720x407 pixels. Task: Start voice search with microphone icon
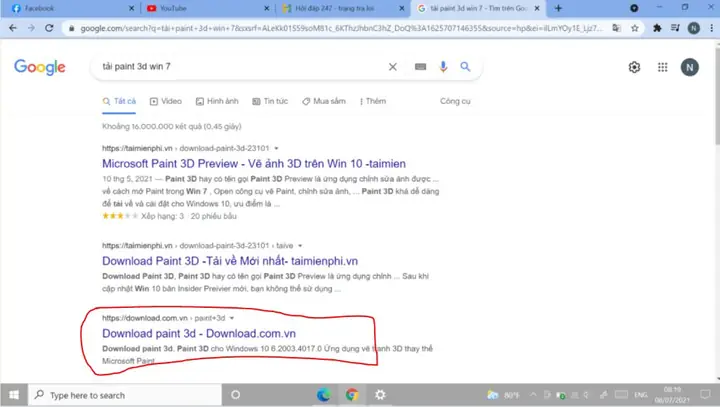(x=443, y=67)
